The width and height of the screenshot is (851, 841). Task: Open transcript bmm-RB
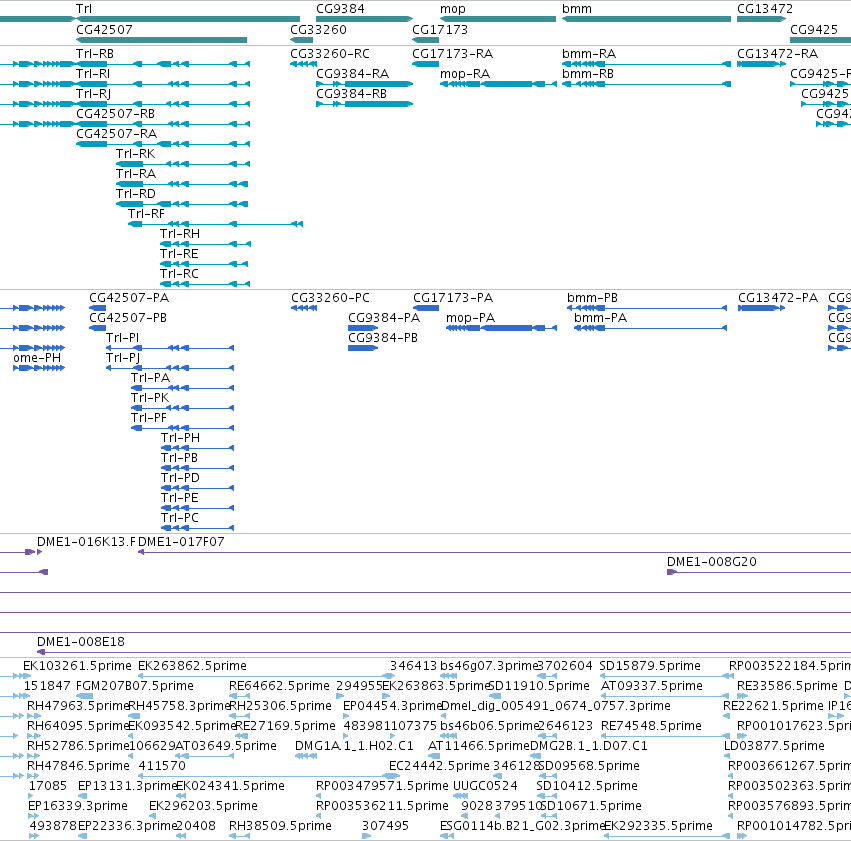pos(588,74)
